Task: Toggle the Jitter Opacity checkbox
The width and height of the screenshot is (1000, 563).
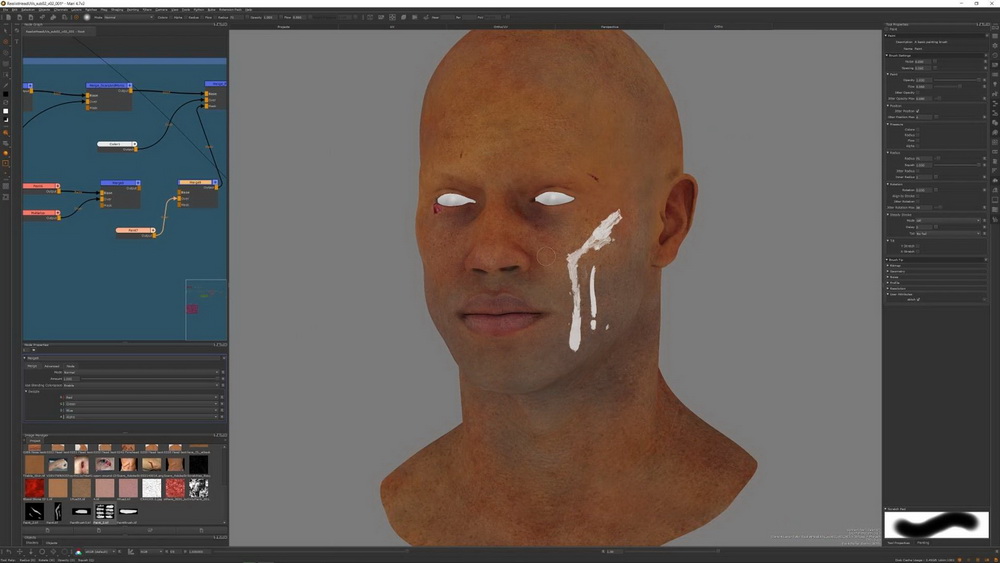Action: (918, 92)
